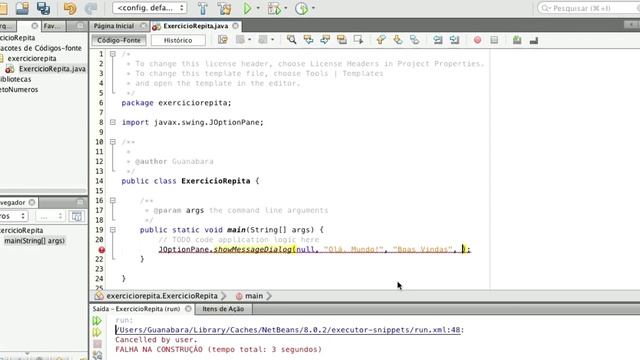Screen dimensions: 640x360
Task: Open the config default dropdown
Action: [x=149, y=8]
